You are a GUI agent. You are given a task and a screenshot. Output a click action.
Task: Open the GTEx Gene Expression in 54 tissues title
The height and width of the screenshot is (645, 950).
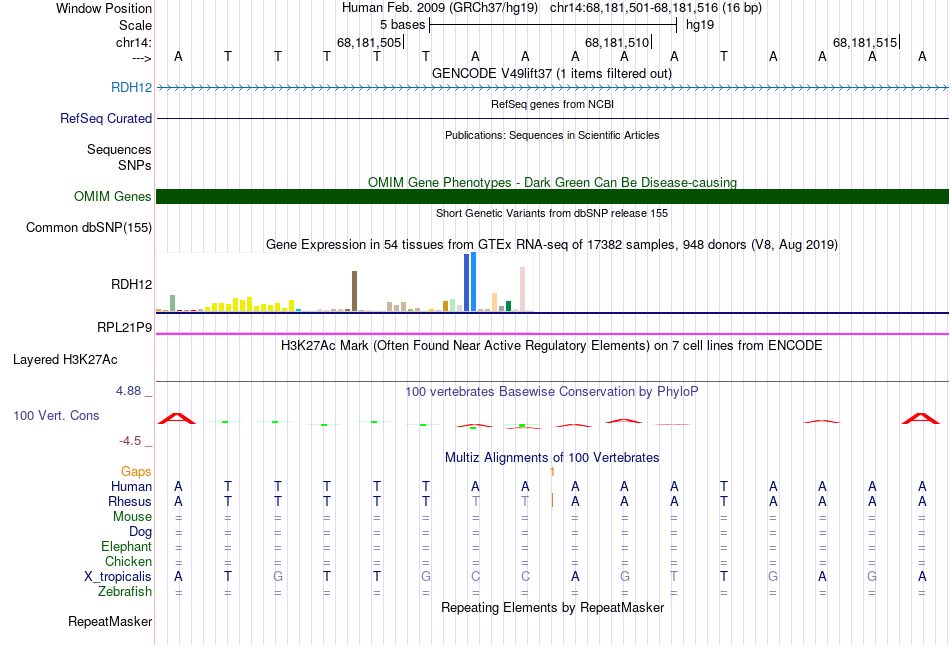point(552,245)
